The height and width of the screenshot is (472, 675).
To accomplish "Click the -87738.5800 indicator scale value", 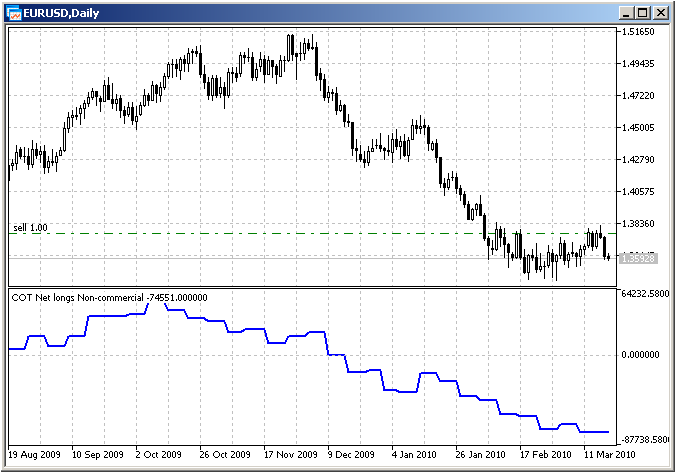I will (x=644, y=440).
